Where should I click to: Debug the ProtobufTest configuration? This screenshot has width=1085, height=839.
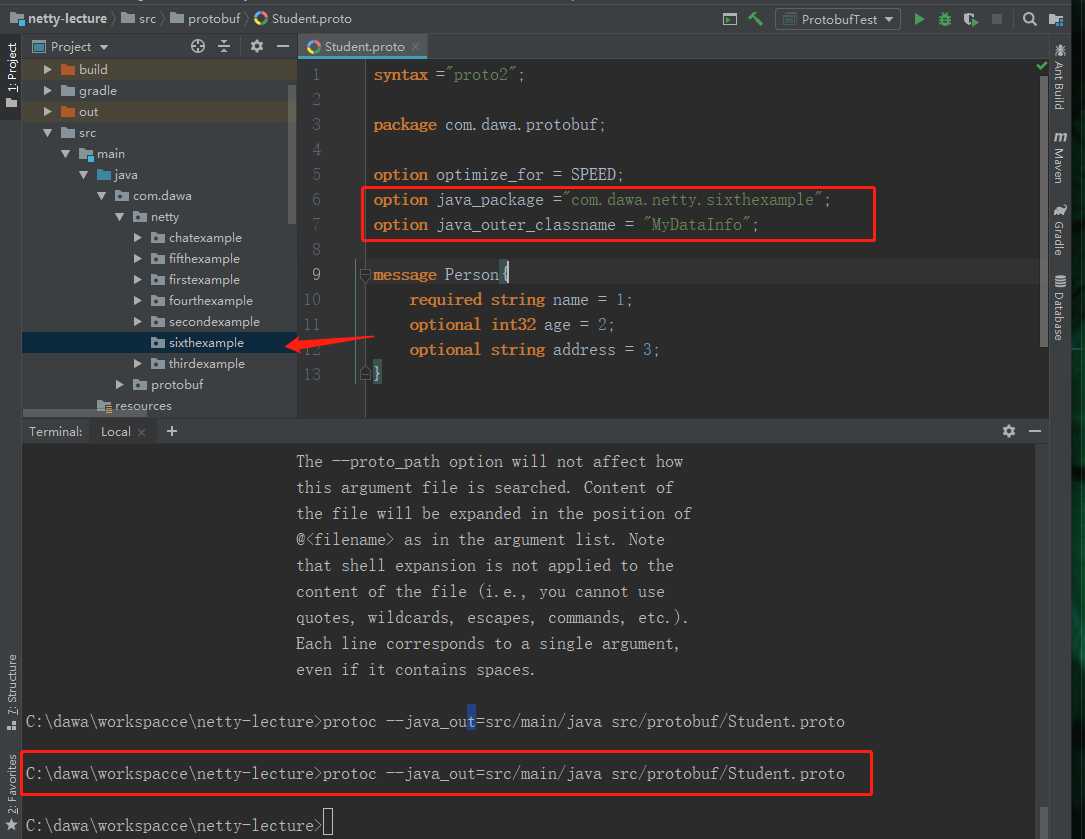click(945, 19)
